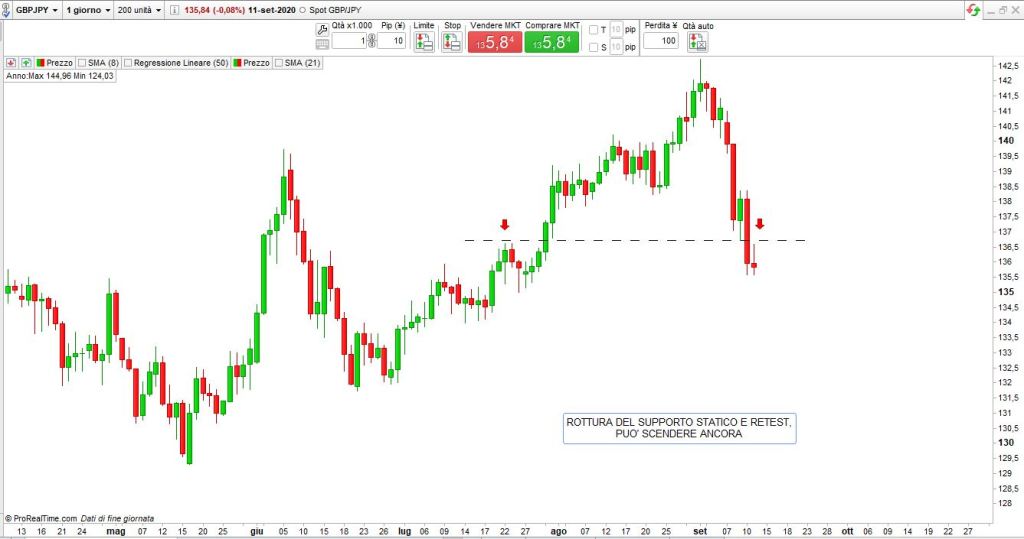Restore the chart window size
This screenshot has height=539, width=1024.
click(x=1003, y=10)
